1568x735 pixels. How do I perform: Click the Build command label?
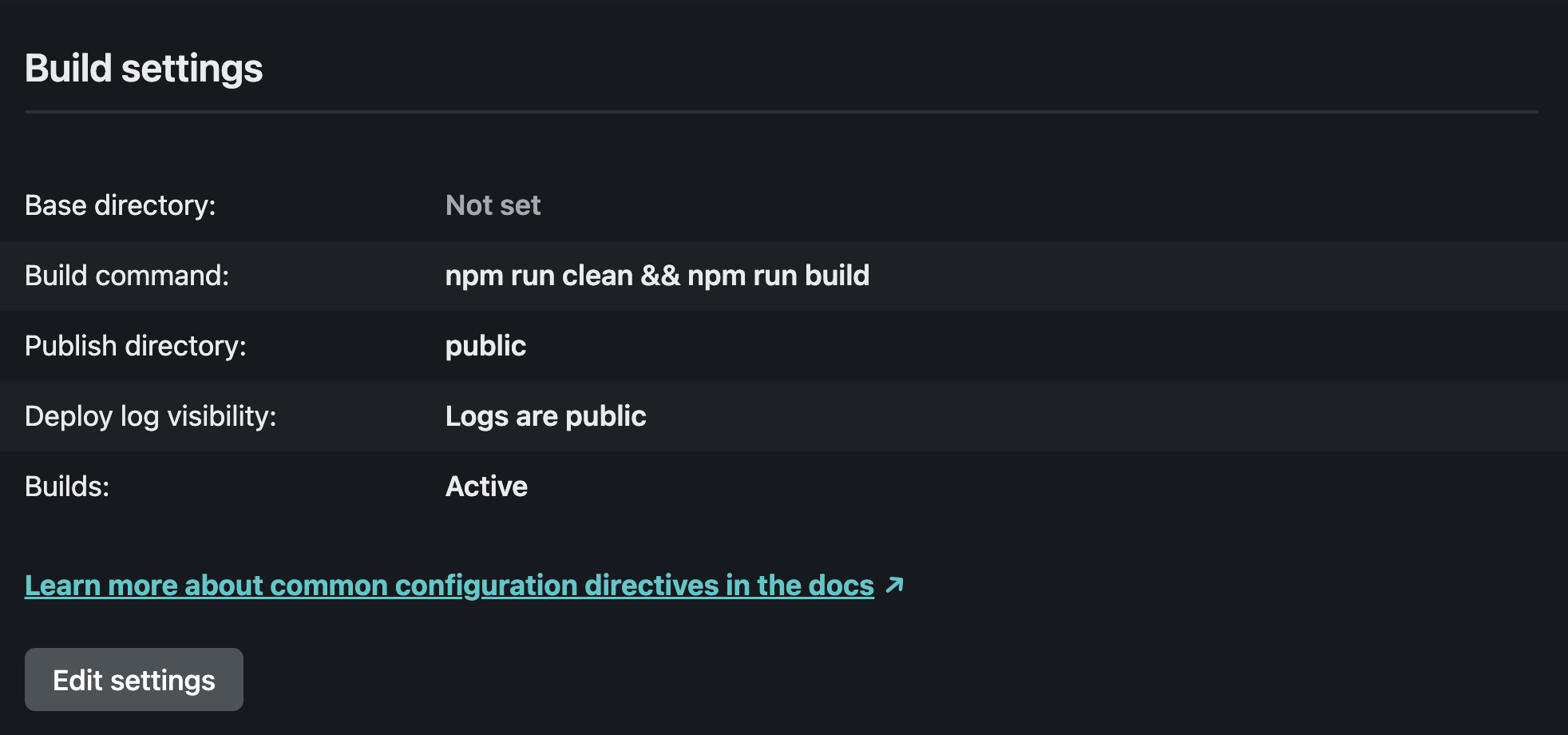[x=126, y=276]
